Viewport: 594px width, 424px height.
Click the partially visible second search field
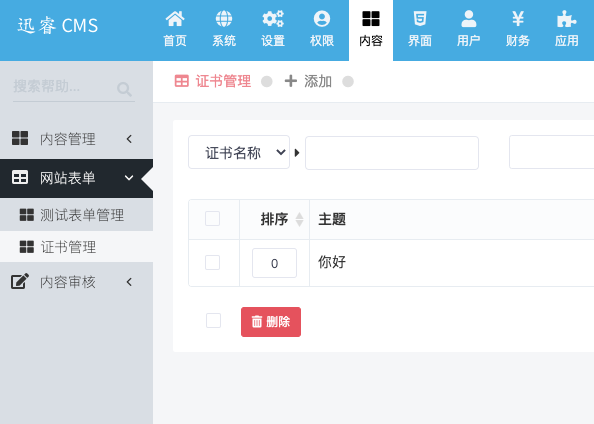click(x=551, y=152)
